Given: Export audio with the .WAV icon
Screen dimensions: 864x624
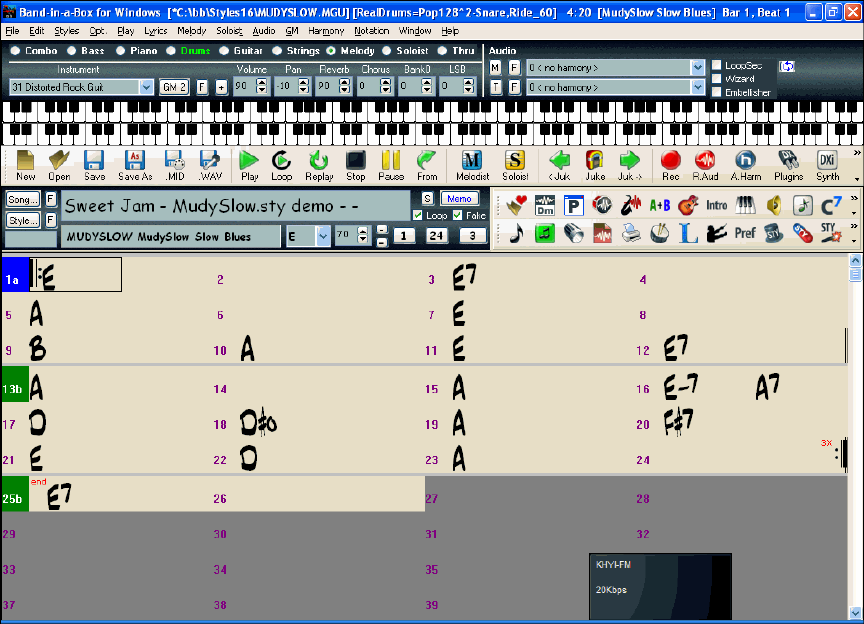Looking at the screenshot, I should tap(210, 165).
